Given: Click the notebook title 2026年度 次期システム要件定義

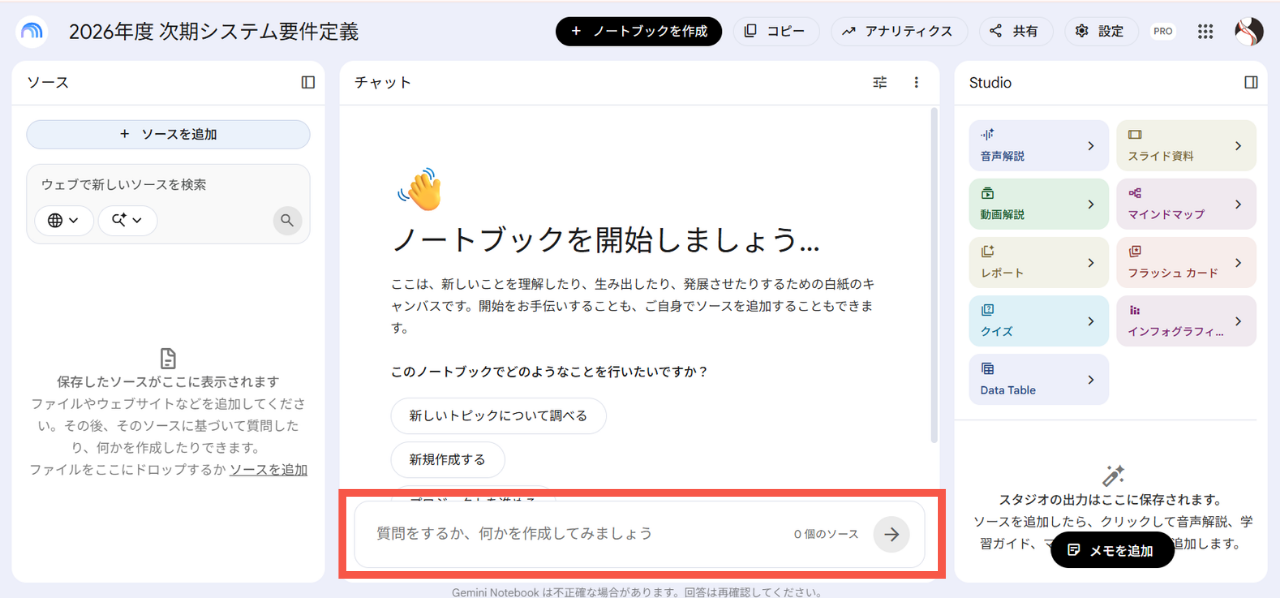Looking at the screenshot, I should coord(213,31).
